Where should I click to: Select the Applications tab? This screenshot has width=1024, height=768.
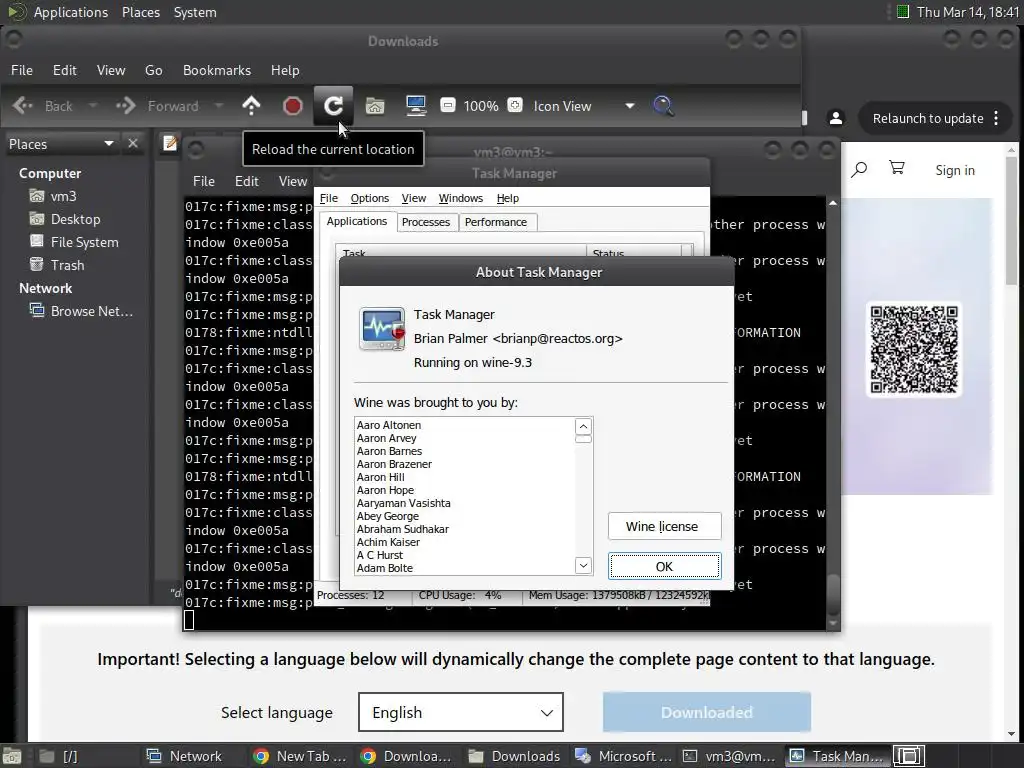click(357, 221)
